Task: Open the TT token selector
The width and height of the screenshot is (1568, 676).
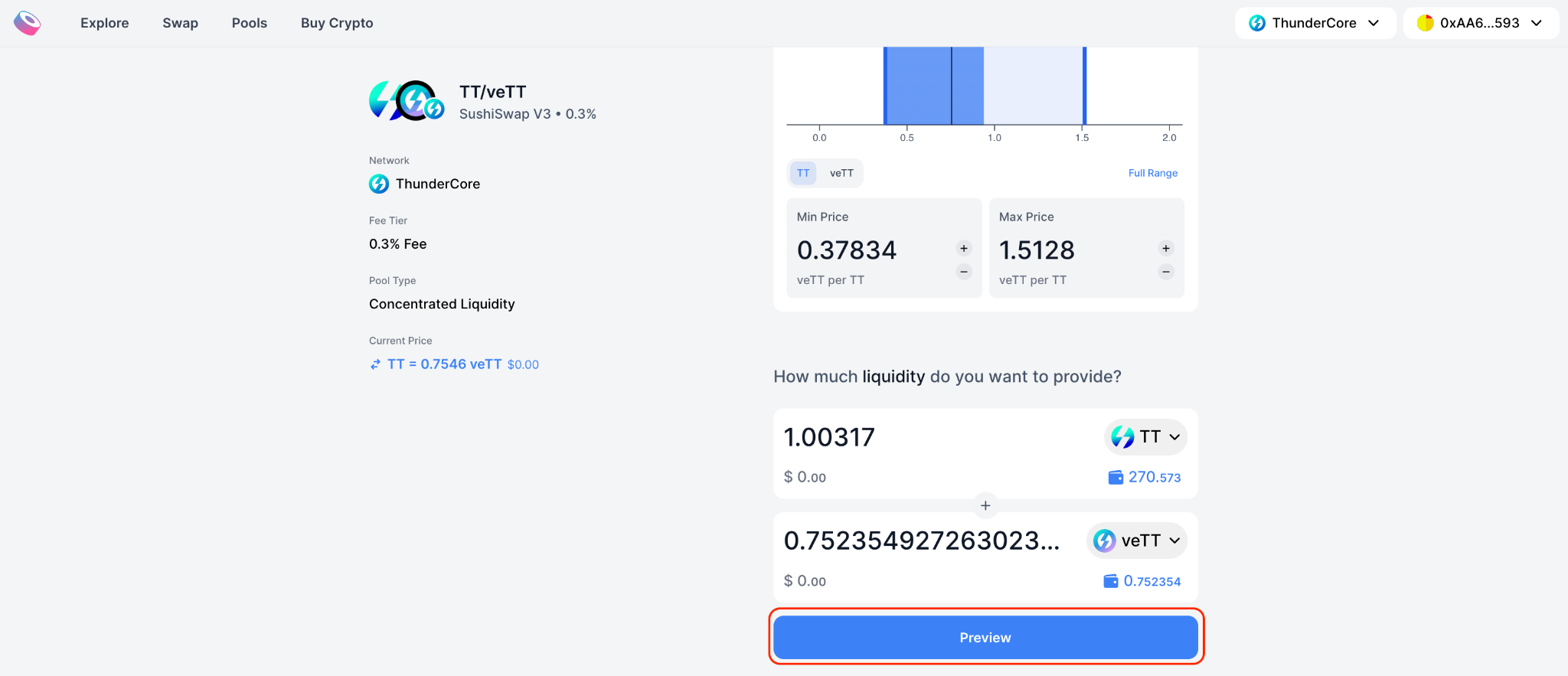Action: point(1145,437)
